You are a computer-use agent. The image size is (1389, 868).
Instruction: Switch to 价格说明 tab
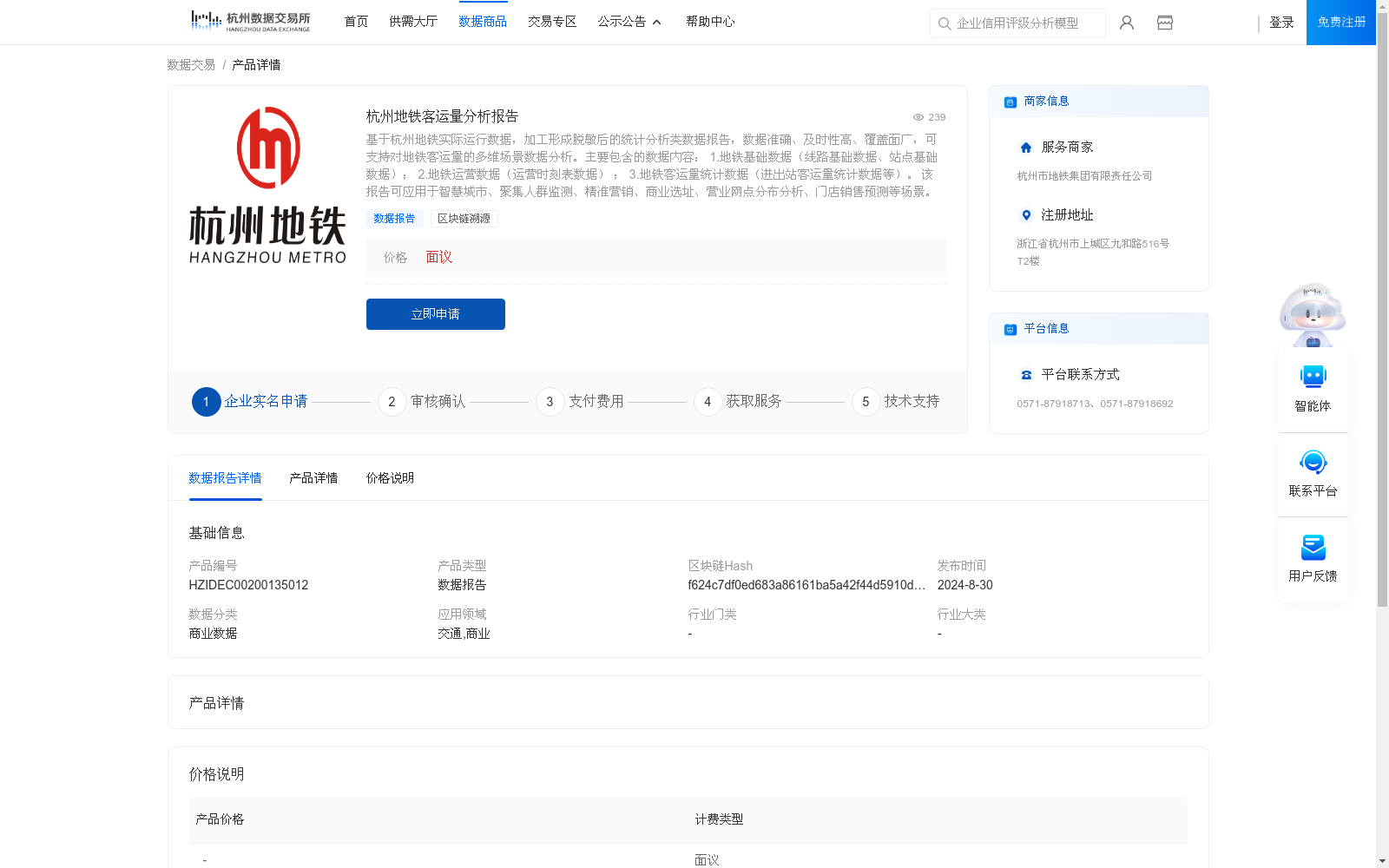click(x=390, y=478)
